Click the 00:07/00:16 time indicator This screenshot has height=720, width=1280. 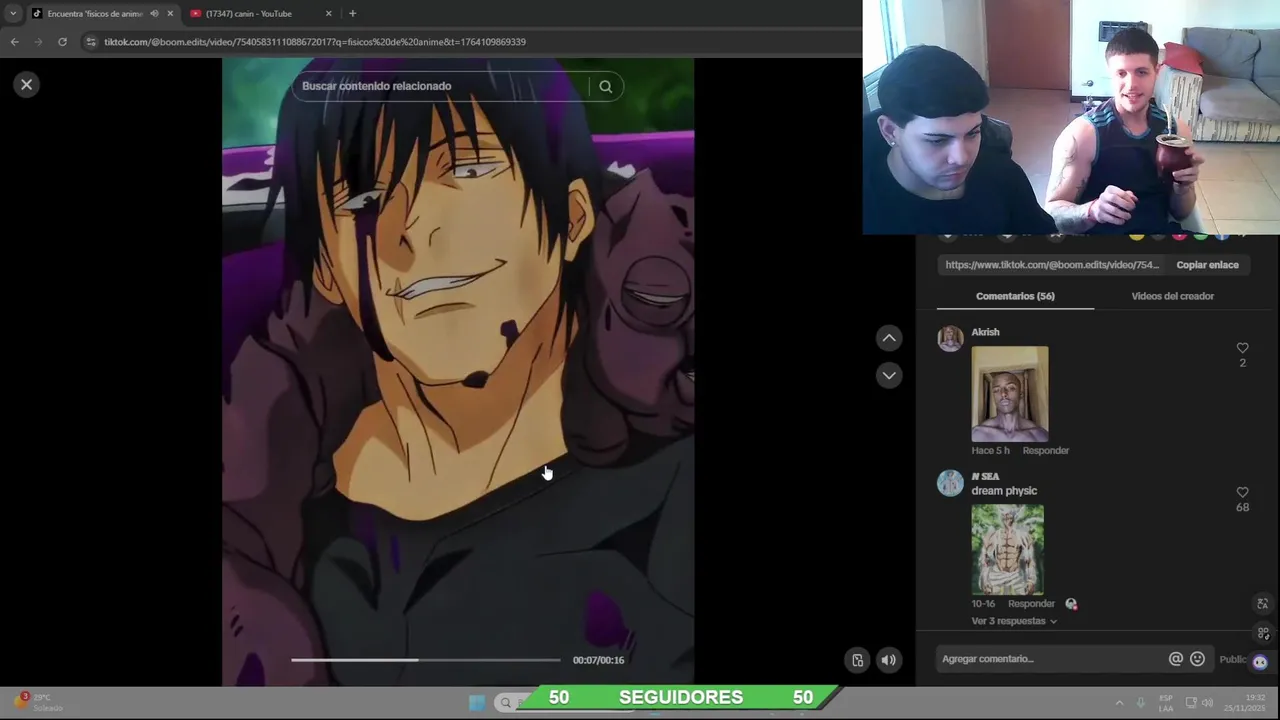(x=598, y=660)
